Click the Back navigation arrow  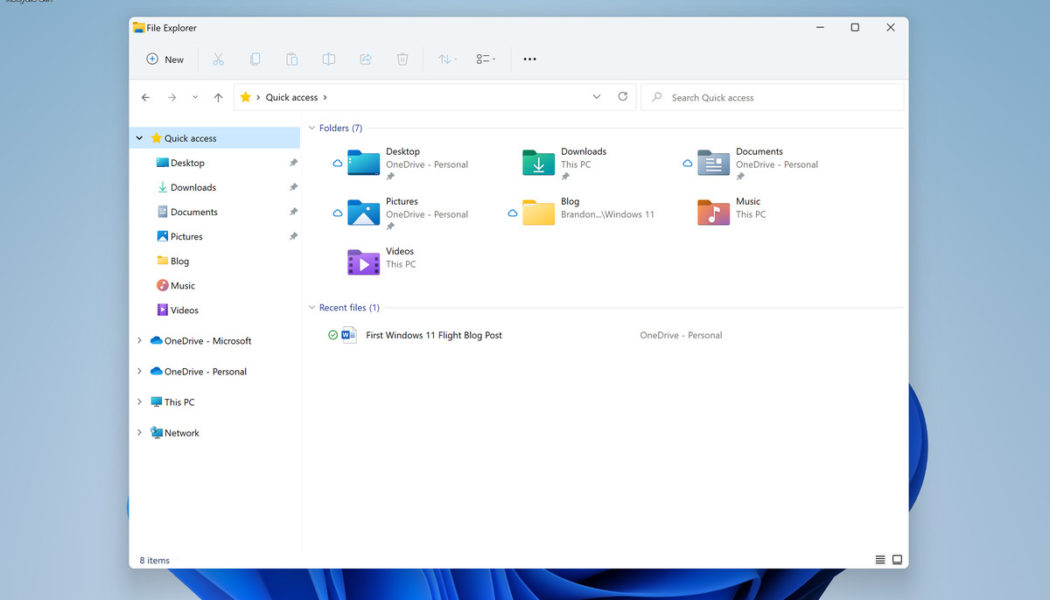(145, 96)
